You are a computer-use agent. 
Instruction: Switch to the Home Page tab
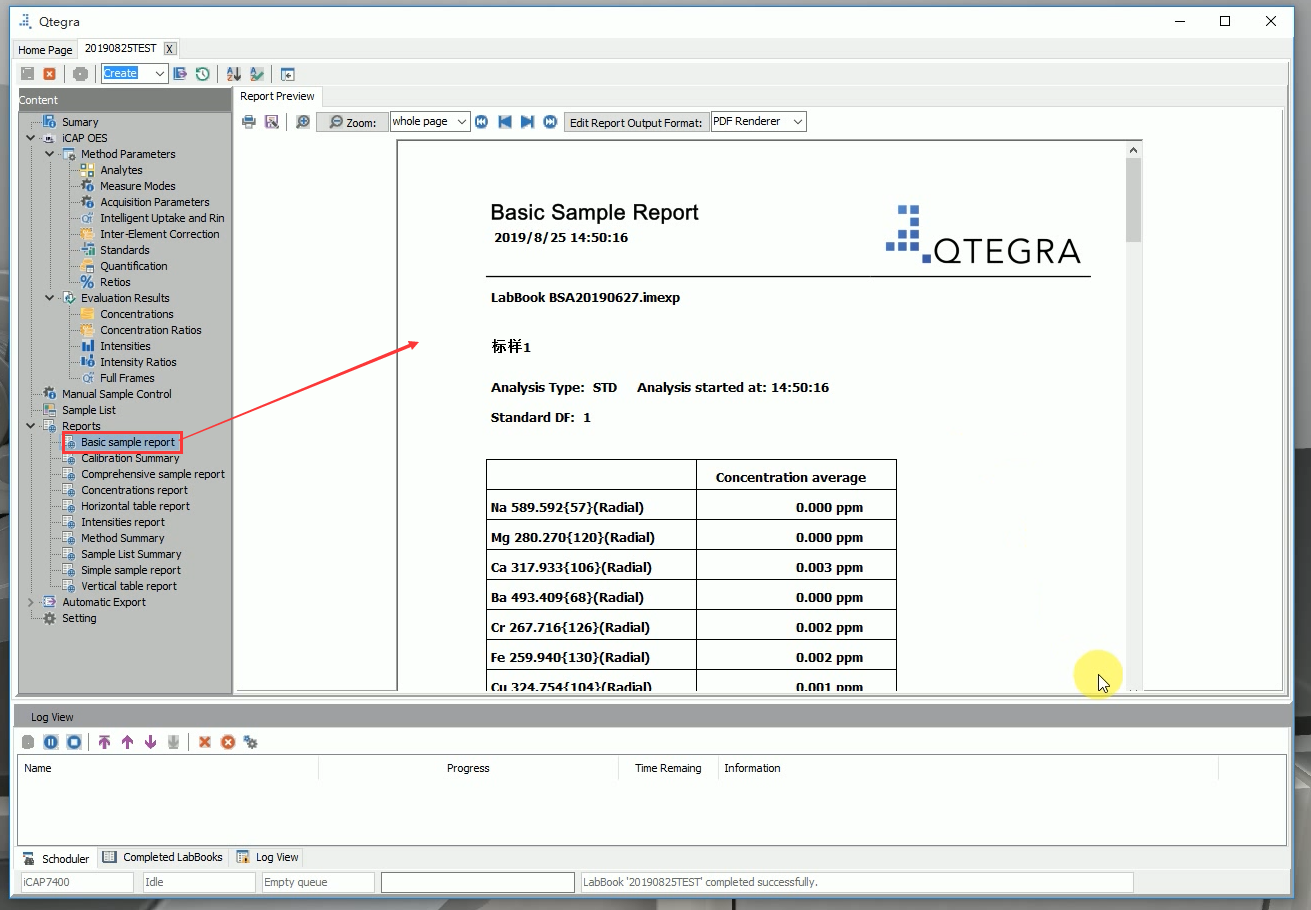tap(45, 50)
